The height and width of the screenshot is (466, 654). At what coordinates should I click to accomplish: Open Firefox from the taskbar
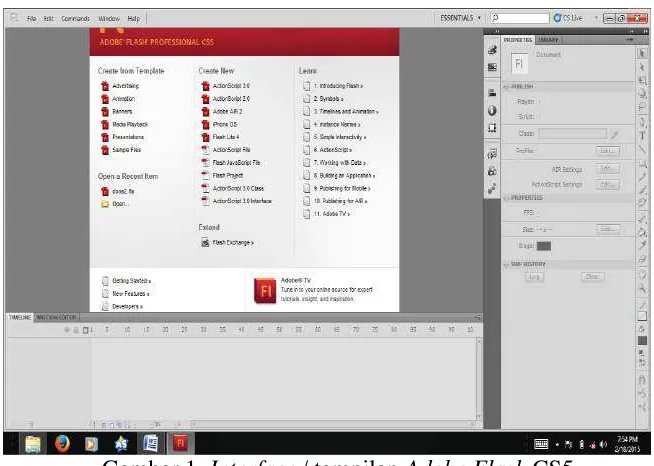coord(63,443)
